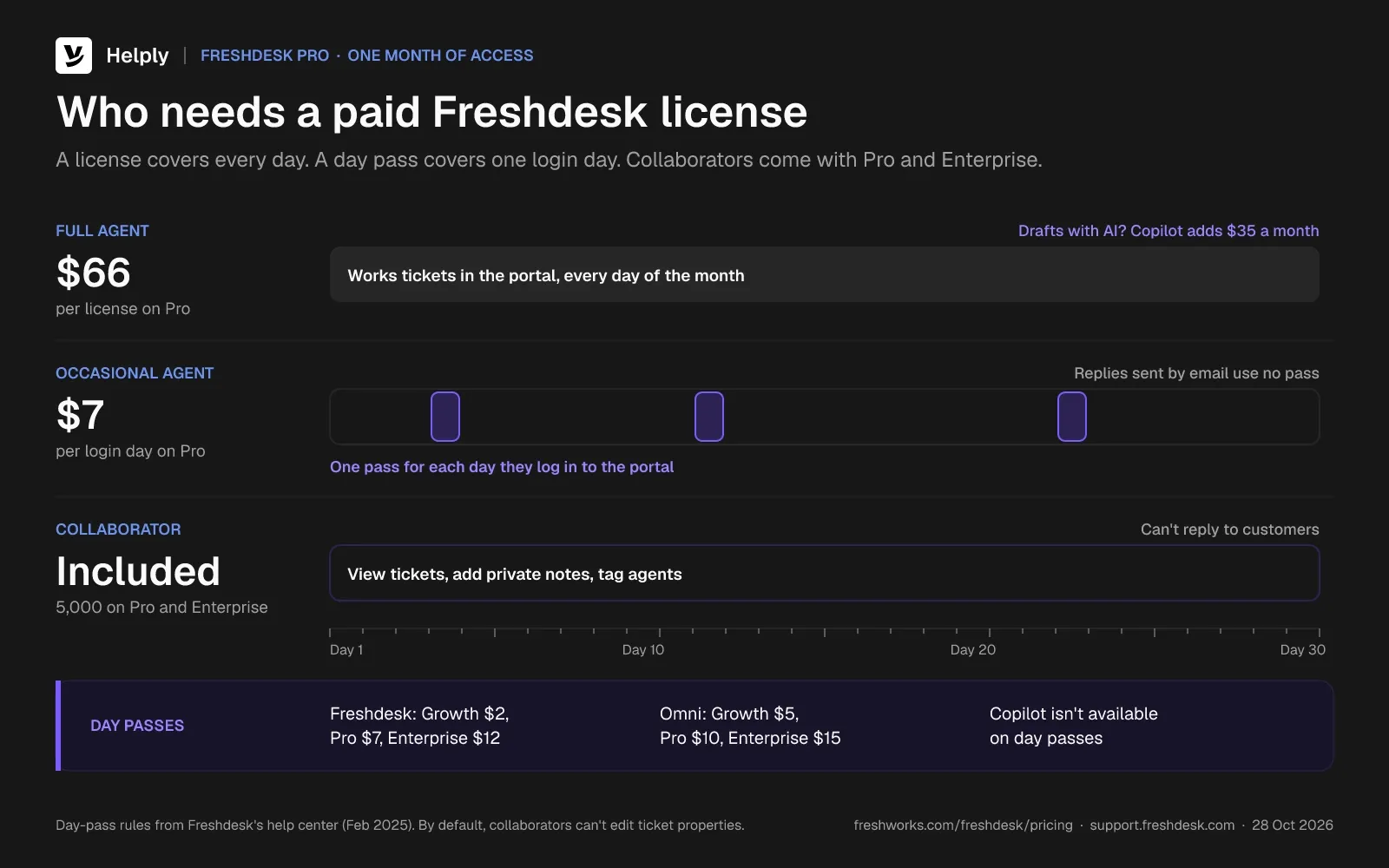Click the subtitle about day pass coverage
The height and width of the screenshot is (868, 1389).
coord(549,160)
